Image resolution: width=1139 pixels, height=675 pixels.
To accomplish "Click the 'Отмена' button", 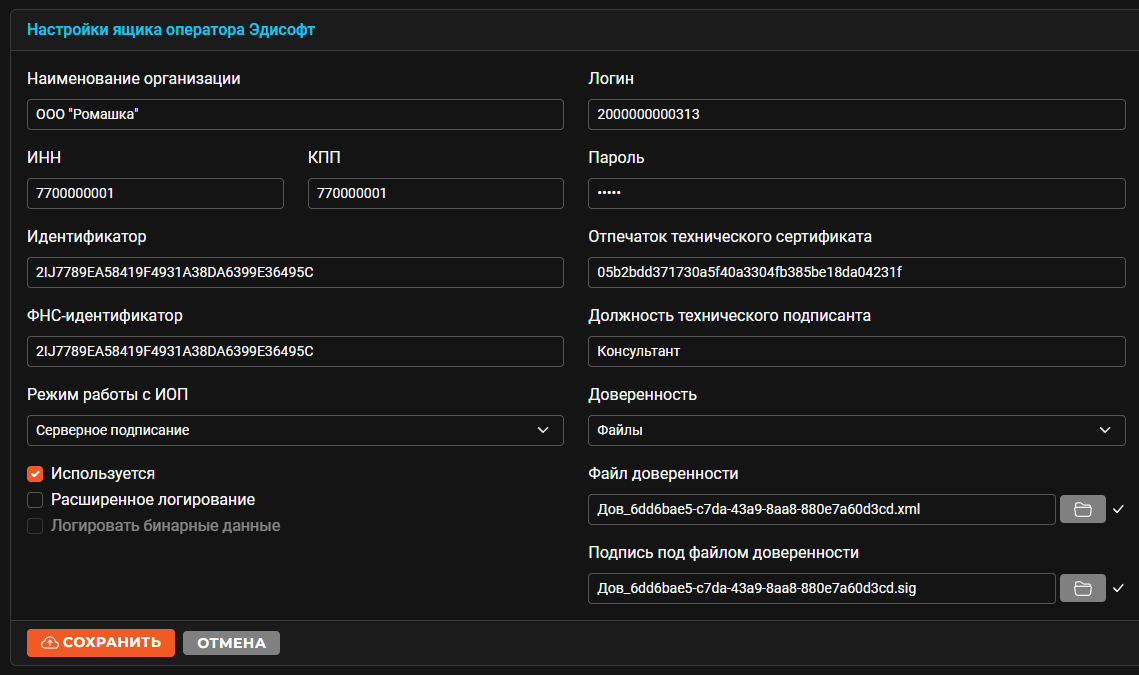I will [x=231, y=643].
